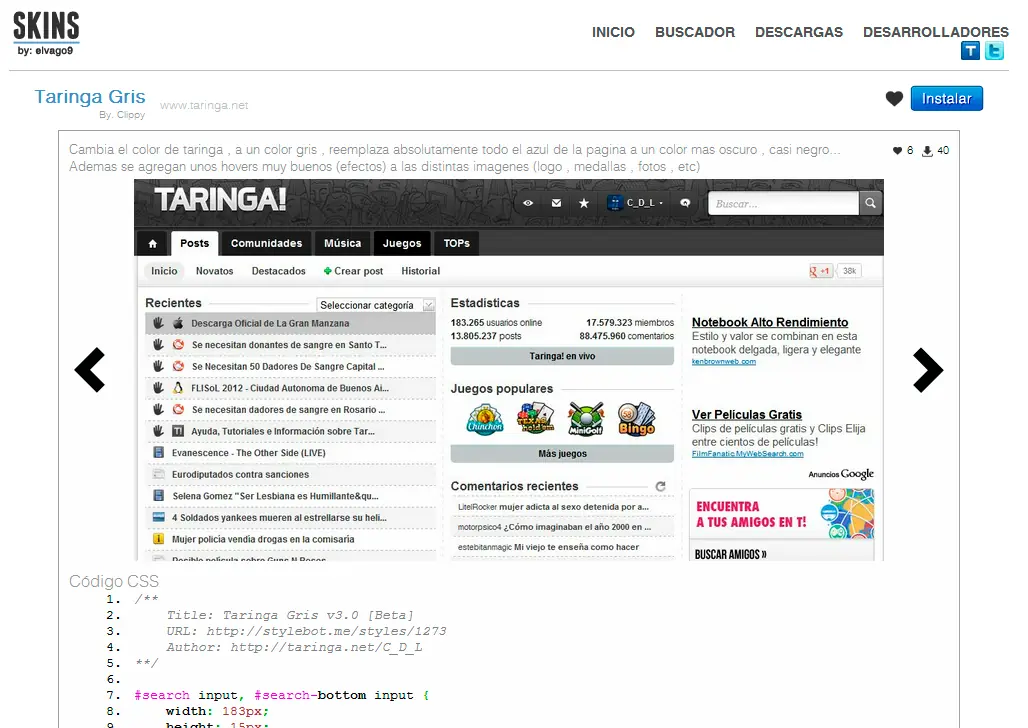This screenshot has height=728, width=1028.
Task: Open the Chinchón game icon
Action: [x=484, y=420]
